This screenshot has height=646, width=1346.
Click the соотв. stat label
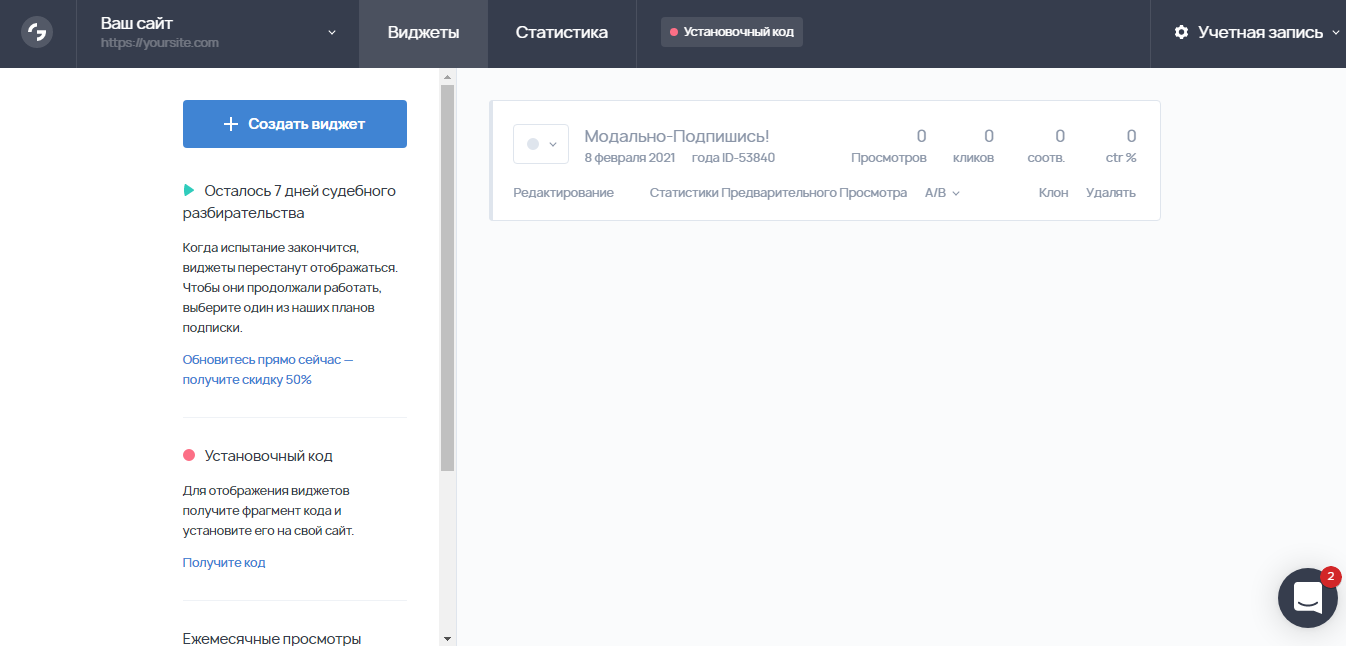pos(1046,158)
